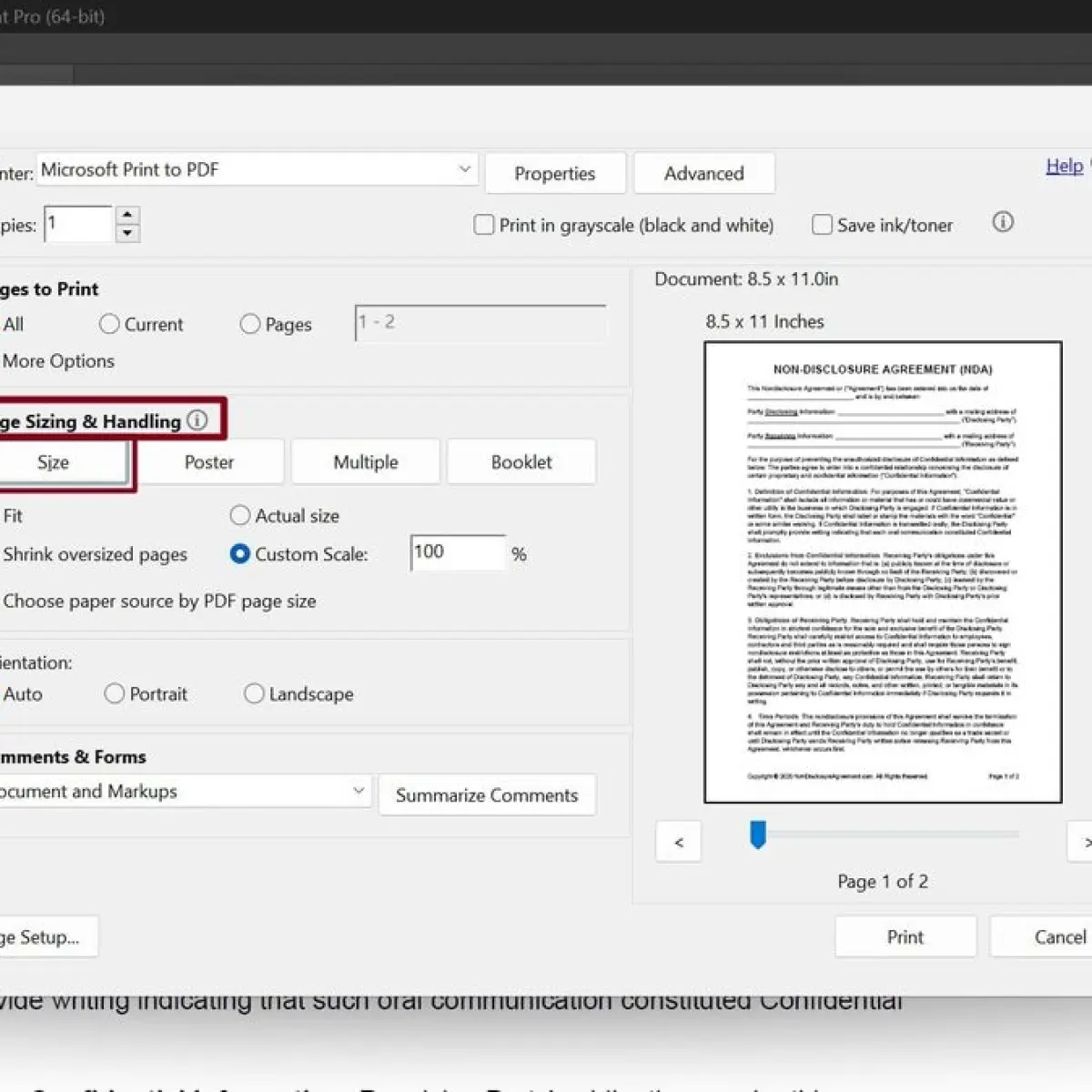Enable the Save ink/toner checkbox
Screen dimensions: 1092x1092
[x=822, y=225]
